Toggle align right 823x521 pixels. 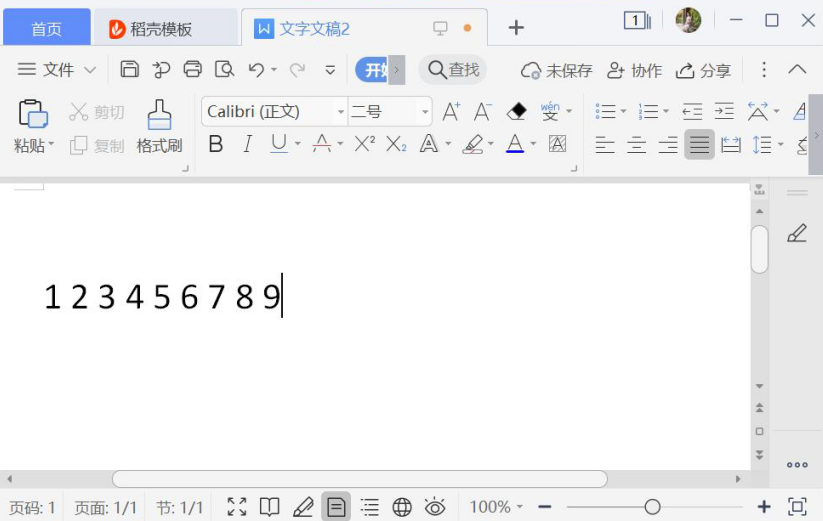(x=668, y=144)
